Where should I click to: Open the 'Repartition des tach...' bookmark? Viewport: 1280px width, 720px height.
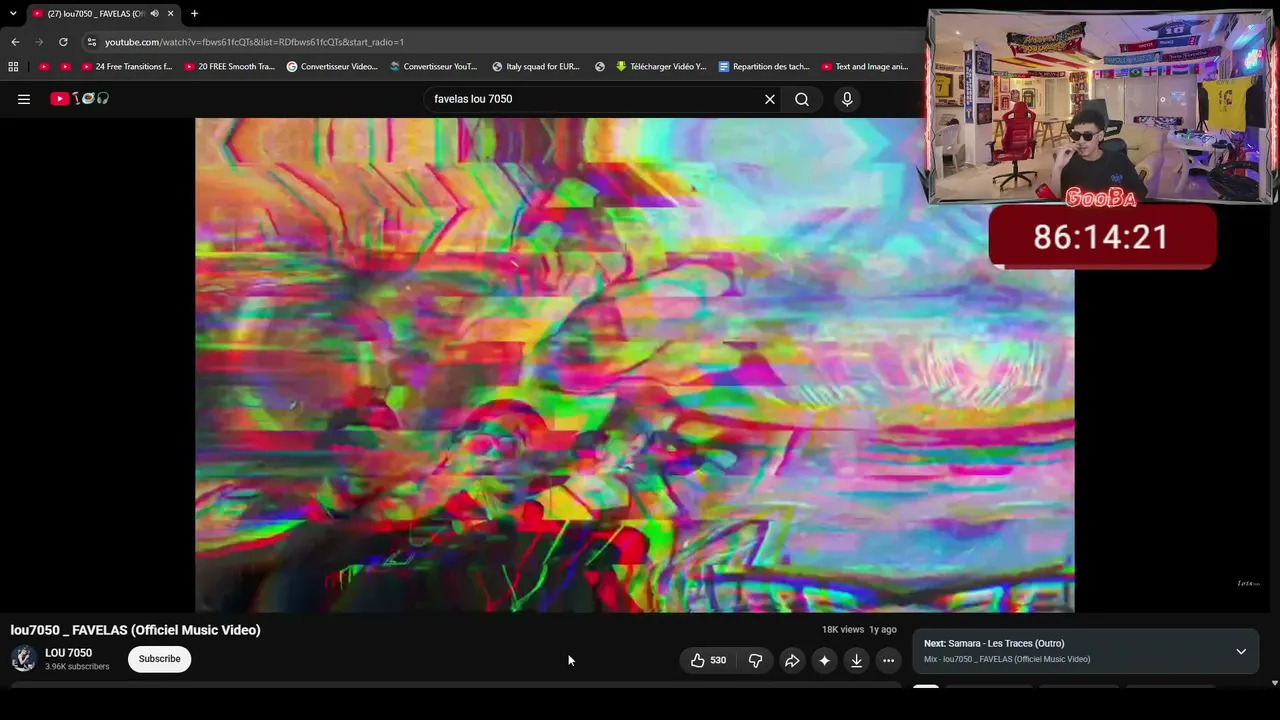pos(764,67)
